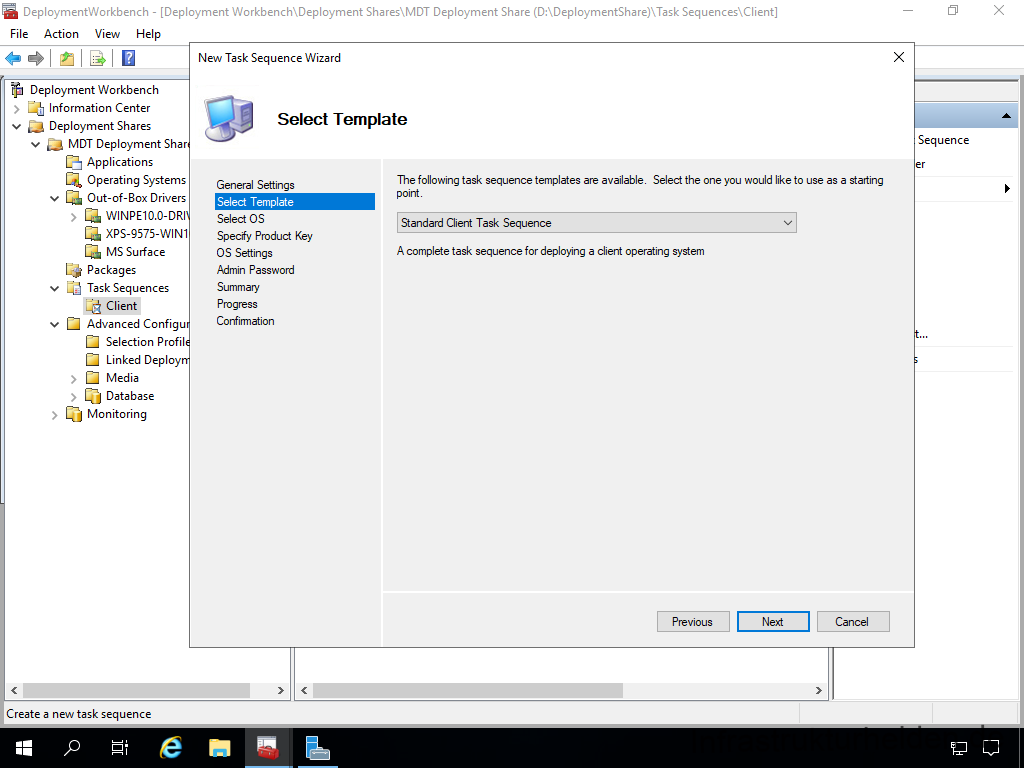Open the Actions pane submenu arrow

pos(1007,189)
